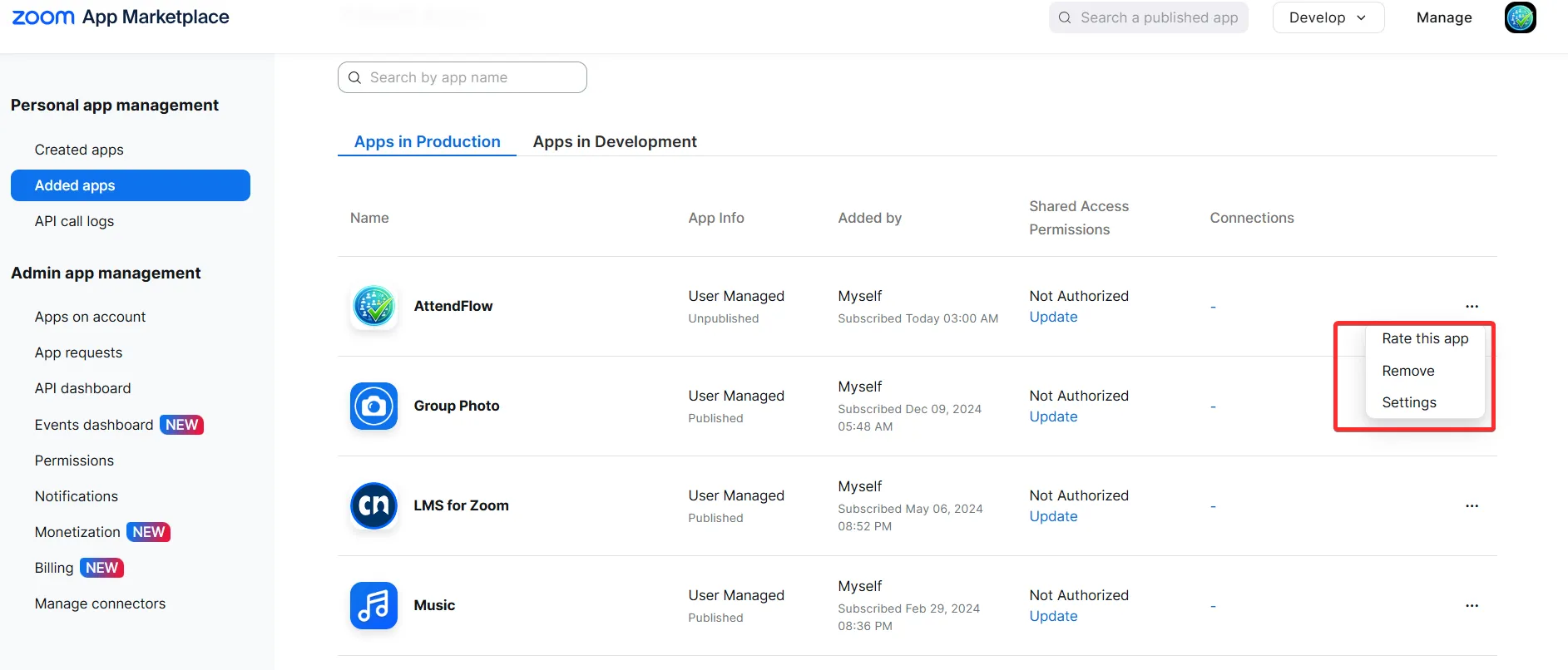
Task: Open the three-dot menu for AttendFlow
Action: [x=1472, y=307]
